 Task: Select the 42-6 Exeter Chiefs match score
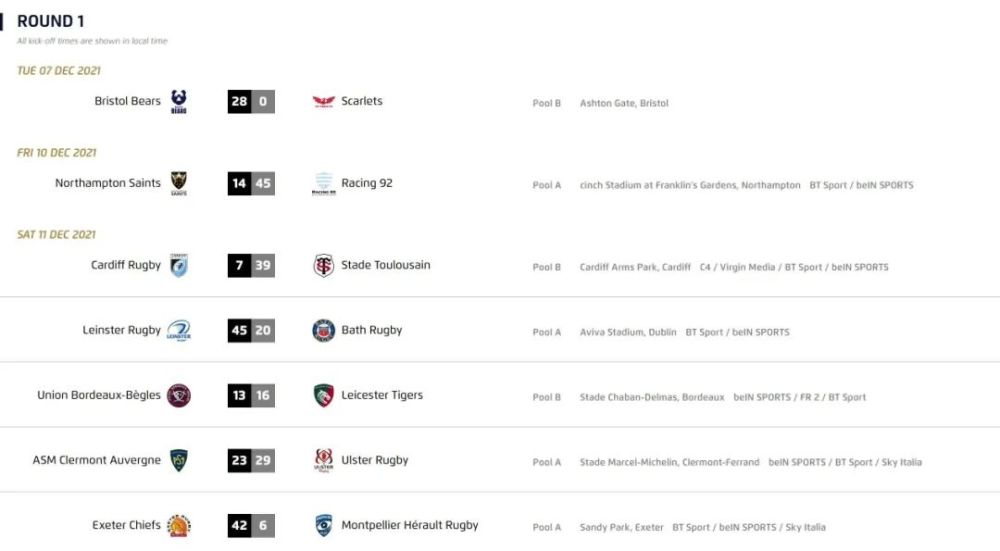click(x=251, y=525)
